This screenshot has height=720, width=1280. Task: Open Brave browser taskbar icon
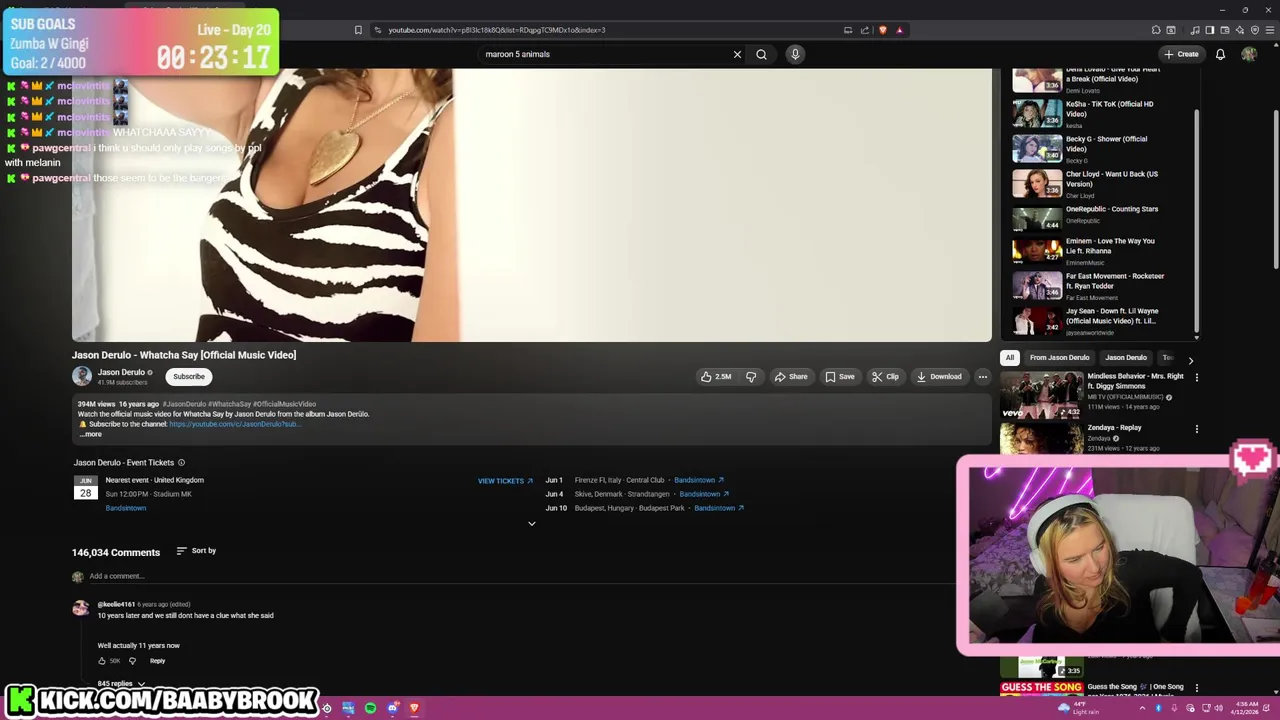[414, 709]
